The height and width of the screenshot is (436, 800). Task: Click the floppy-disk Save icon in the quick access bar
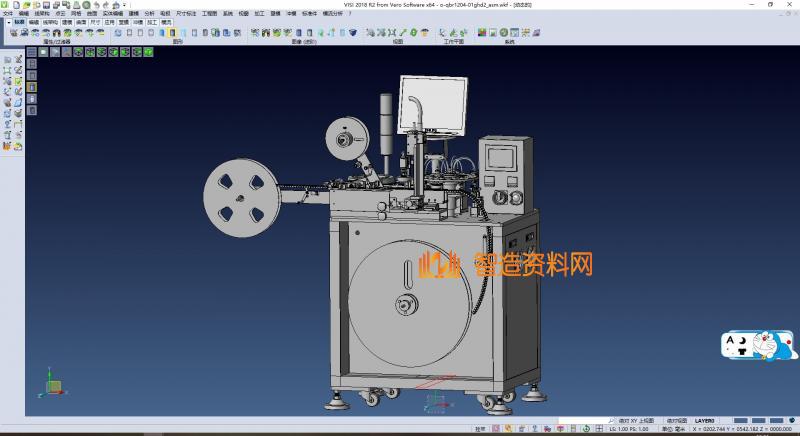pos(46,5)
